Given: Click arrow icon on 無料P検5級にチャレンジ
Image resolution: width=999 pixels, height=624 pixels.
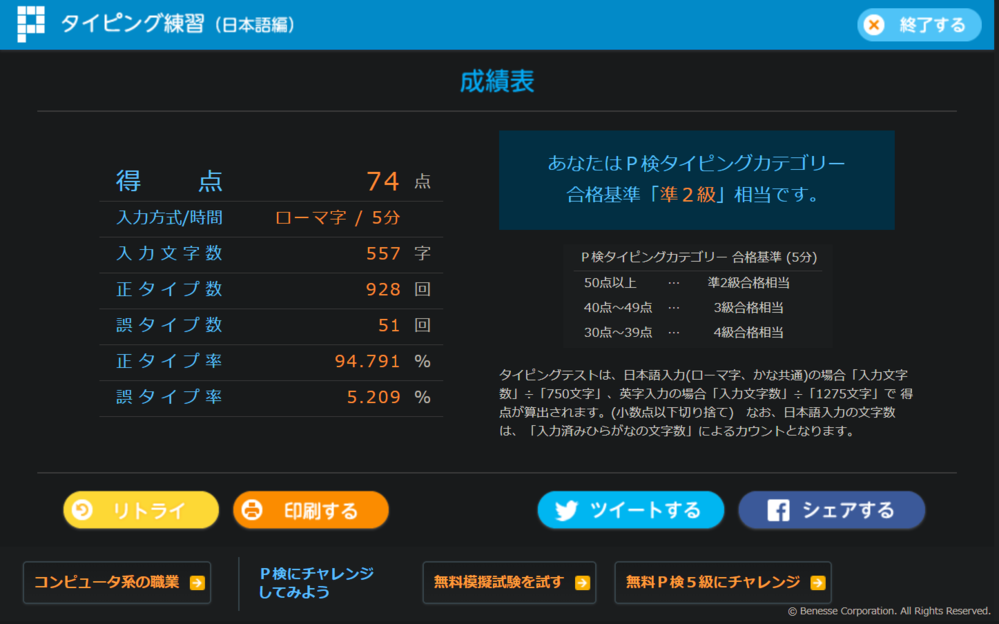Looking at the screenshot, I should [x=817, y=583].
